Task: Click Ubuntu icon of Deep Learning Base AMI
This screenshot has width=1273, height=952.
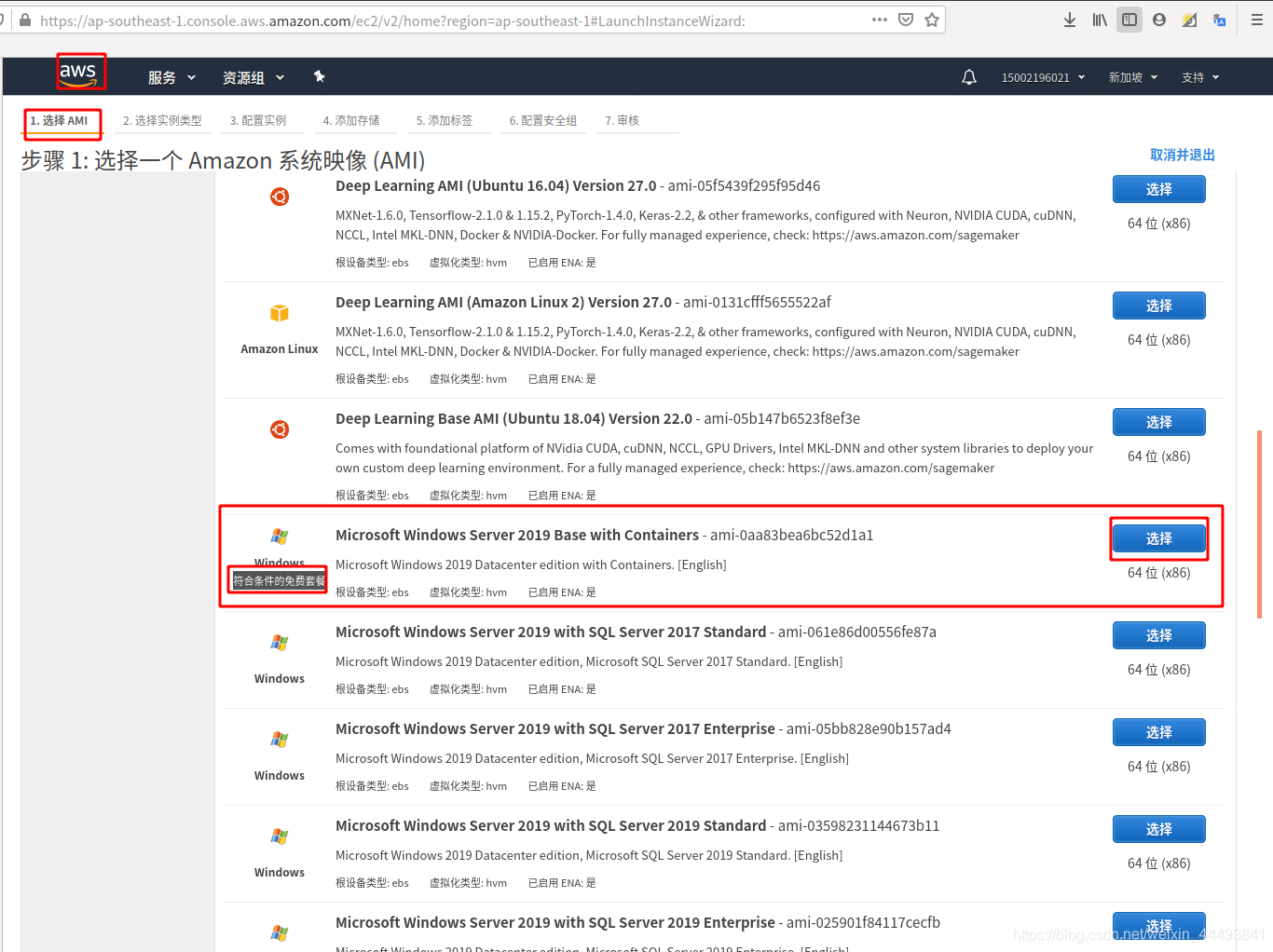Action: [280, 429]
